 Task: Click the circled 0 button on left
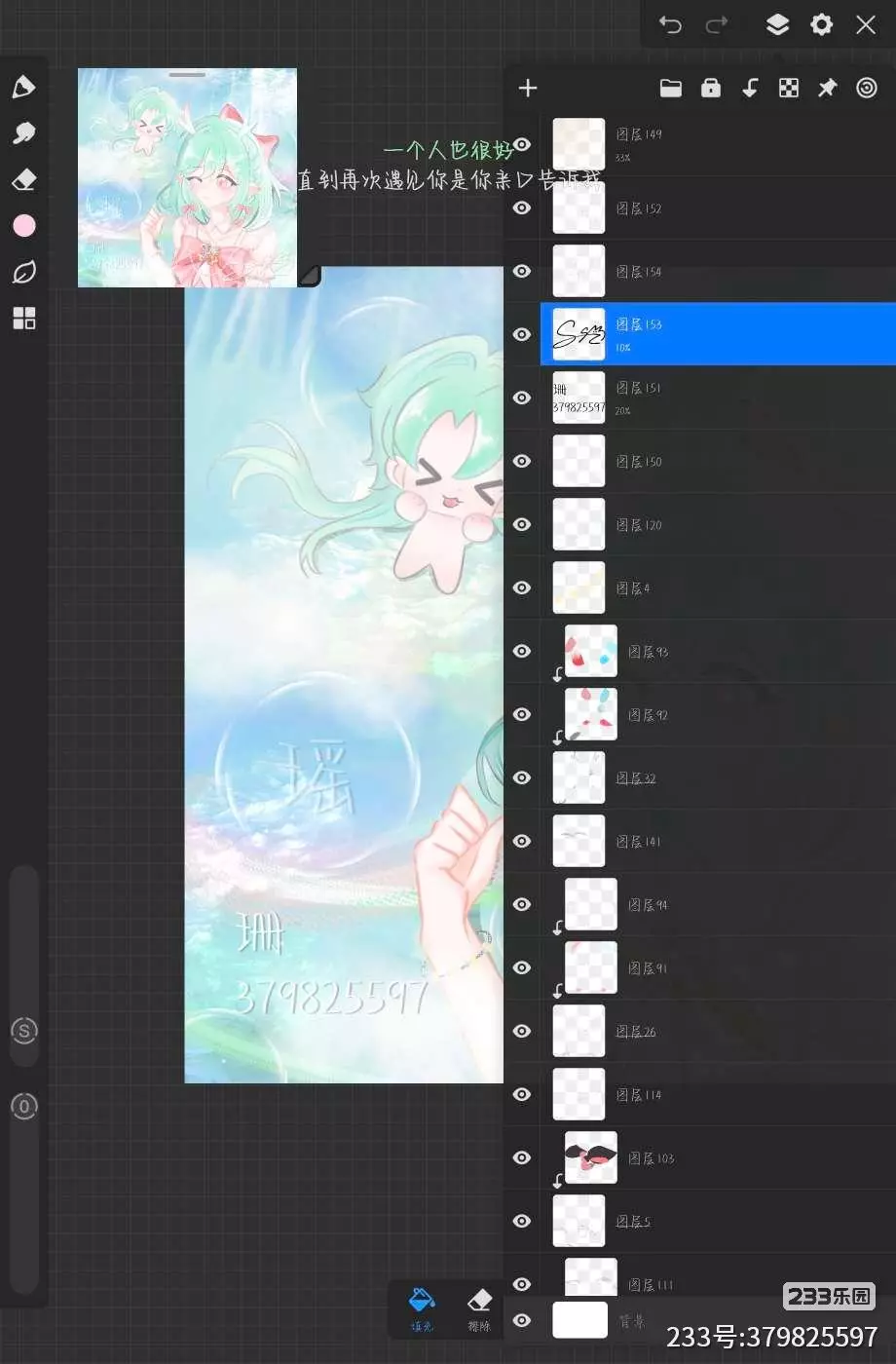[24, 1107]
